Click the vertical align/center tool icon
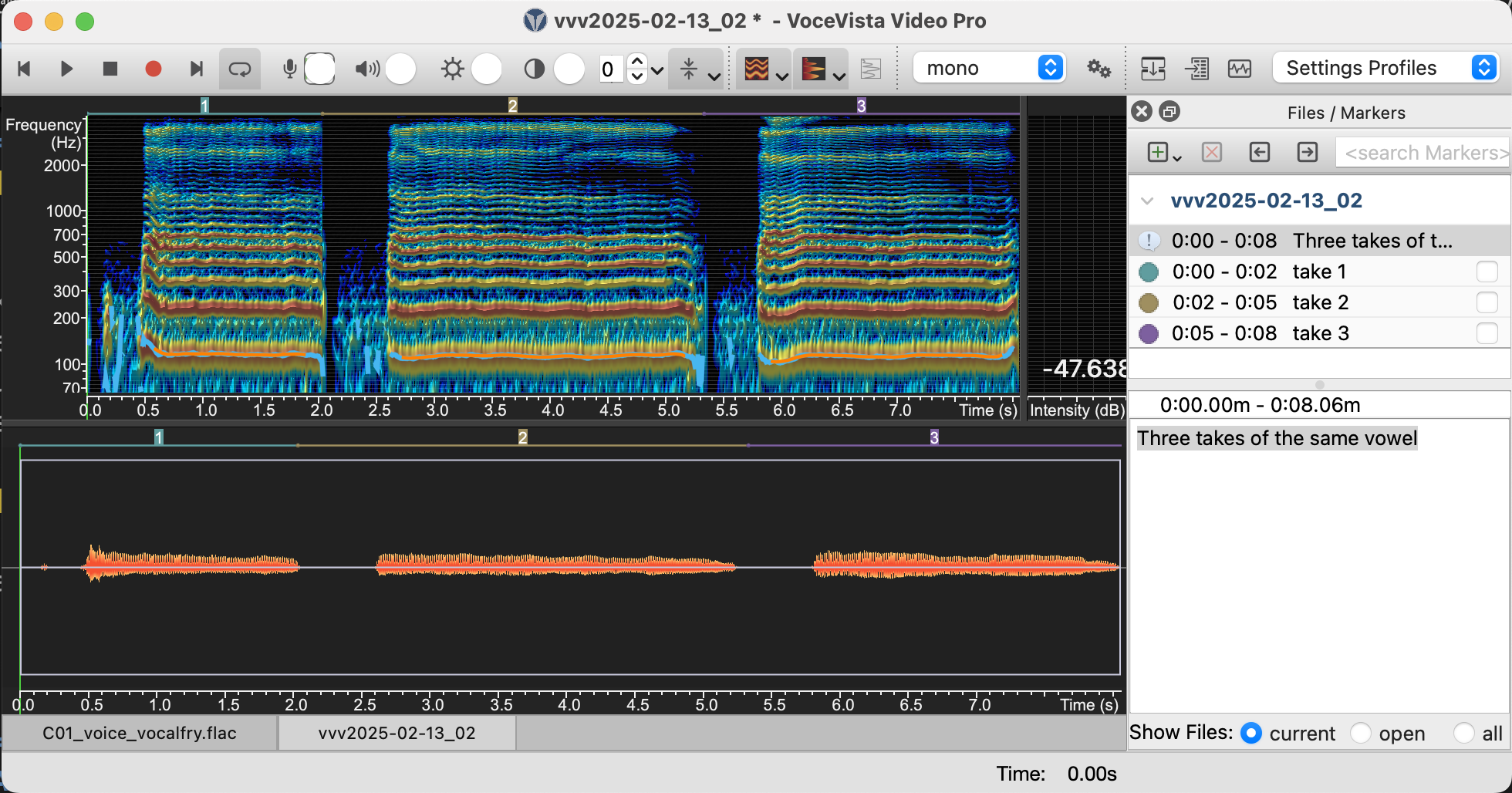Image resolution: width=1512 pixels, height=793 pixels. coord(689,69)
